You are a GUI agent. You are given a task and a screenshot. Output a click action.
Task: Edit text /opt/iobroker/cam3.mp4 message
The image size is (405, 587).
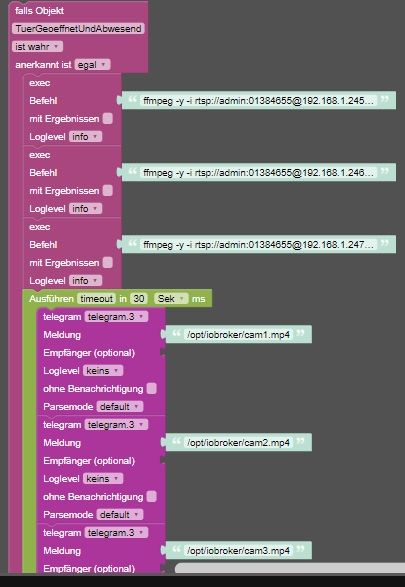point(238,551)
